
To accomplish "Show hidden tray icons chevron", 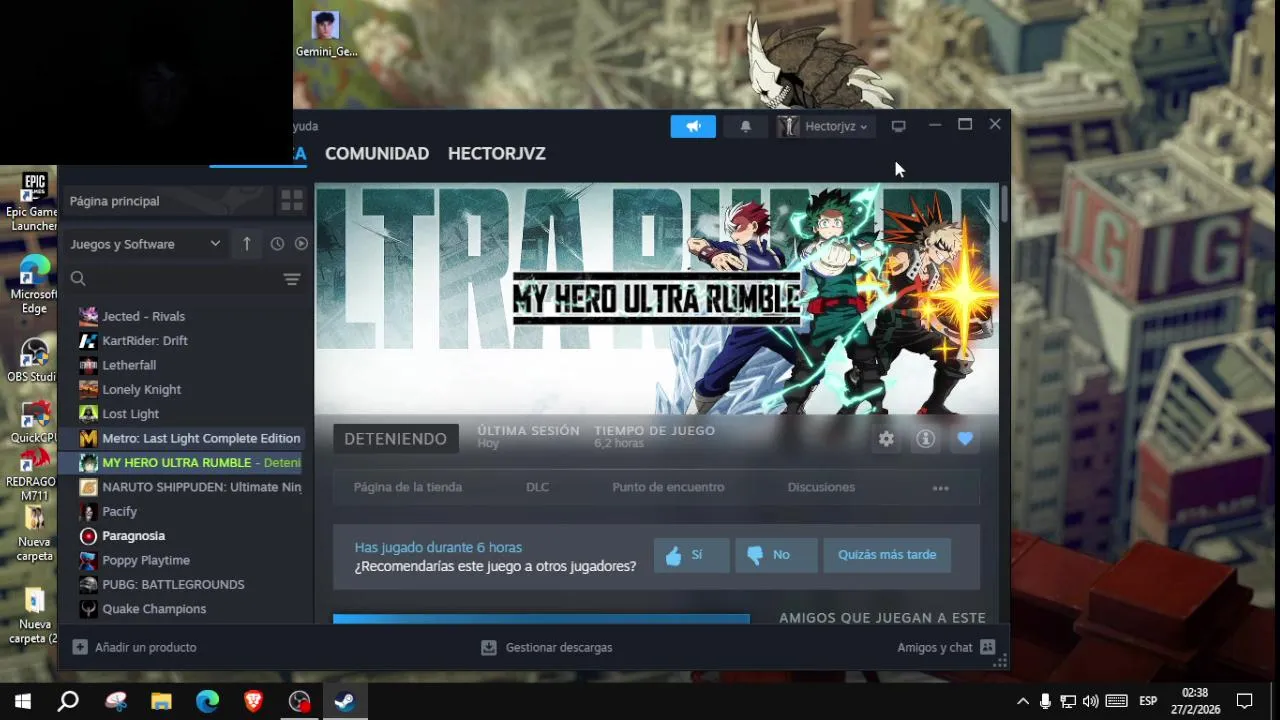I will 1022,702.
